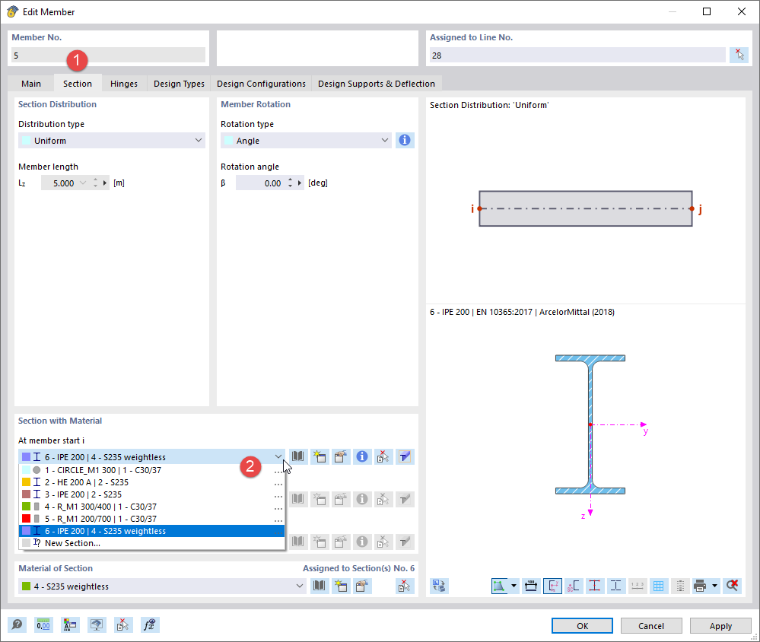Viewport: 760px width, 642px height.
Task: Click search help icon in bottom toolbar
Action: [x=17, y=625]
